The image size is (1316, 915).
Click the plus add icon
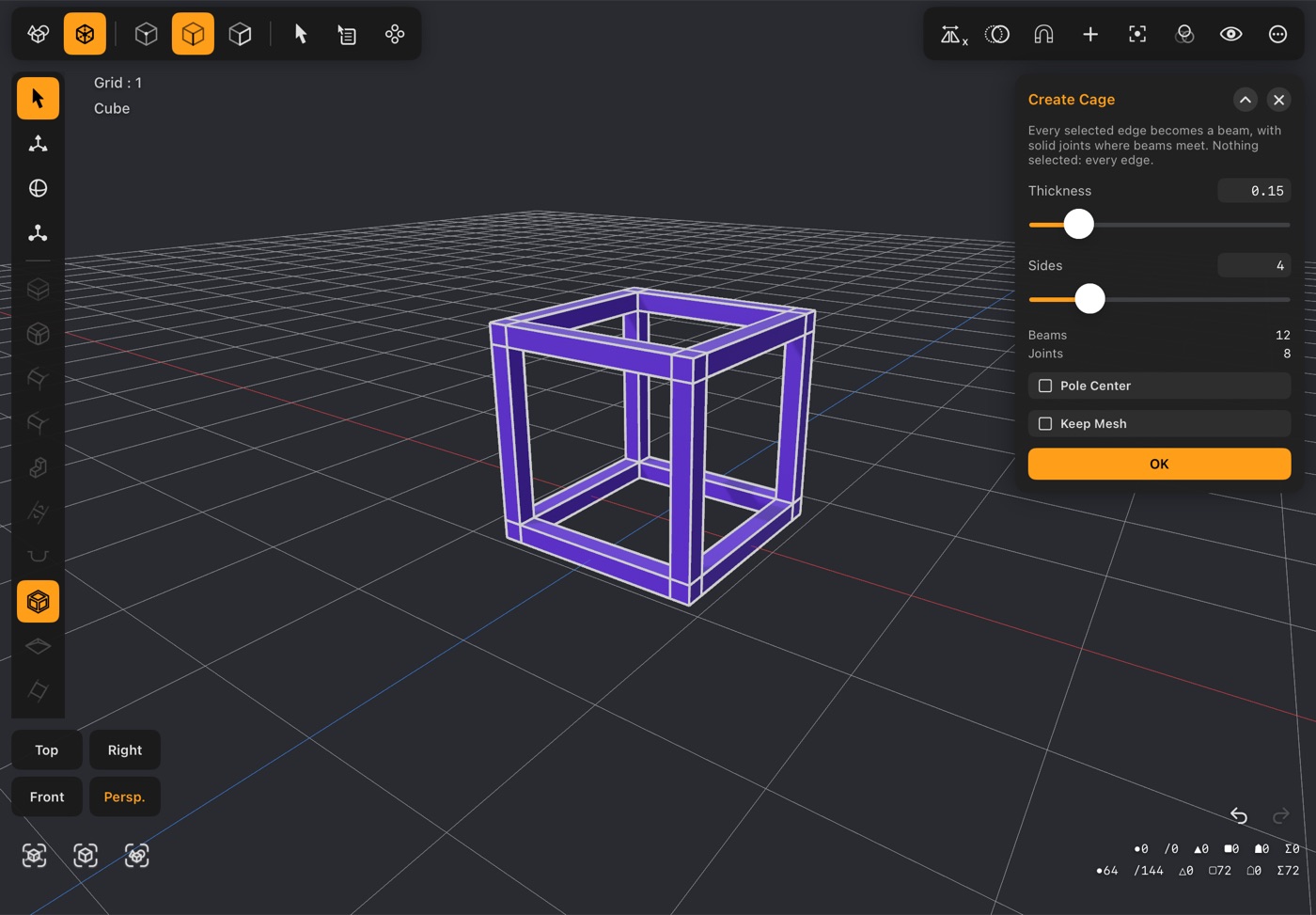click(x=1090, y=34)
